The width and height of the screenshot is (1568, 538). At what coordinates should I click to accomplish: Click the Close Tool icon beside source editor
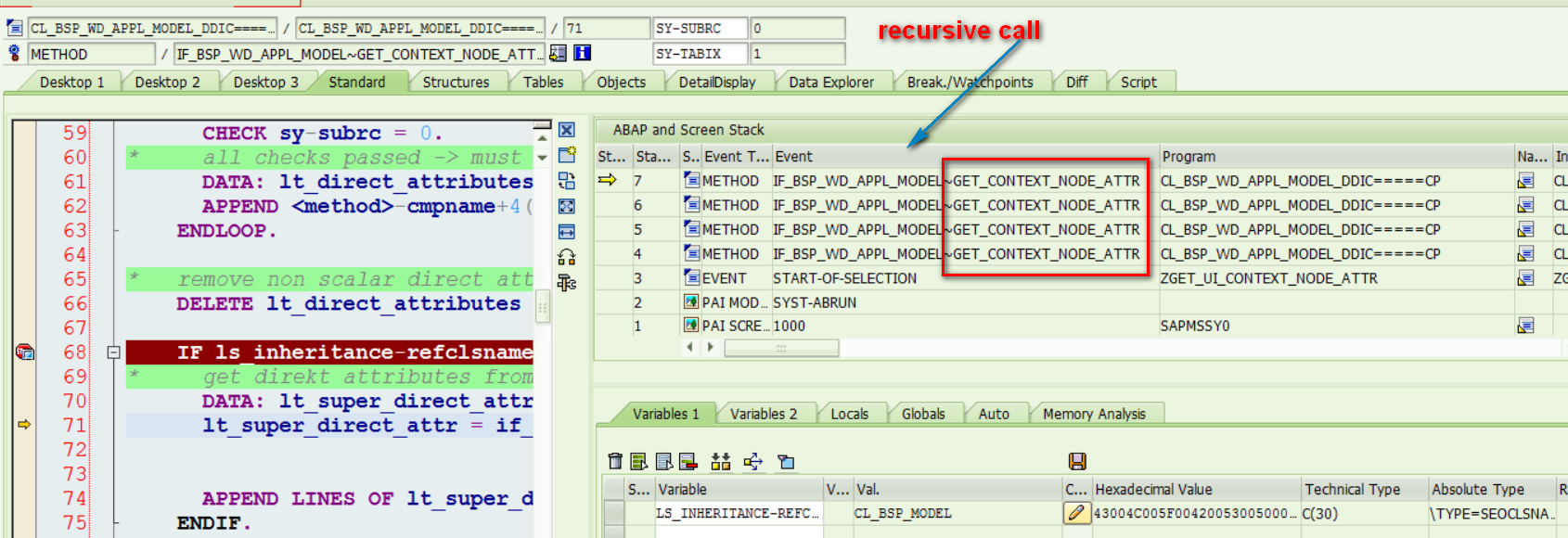567,130
